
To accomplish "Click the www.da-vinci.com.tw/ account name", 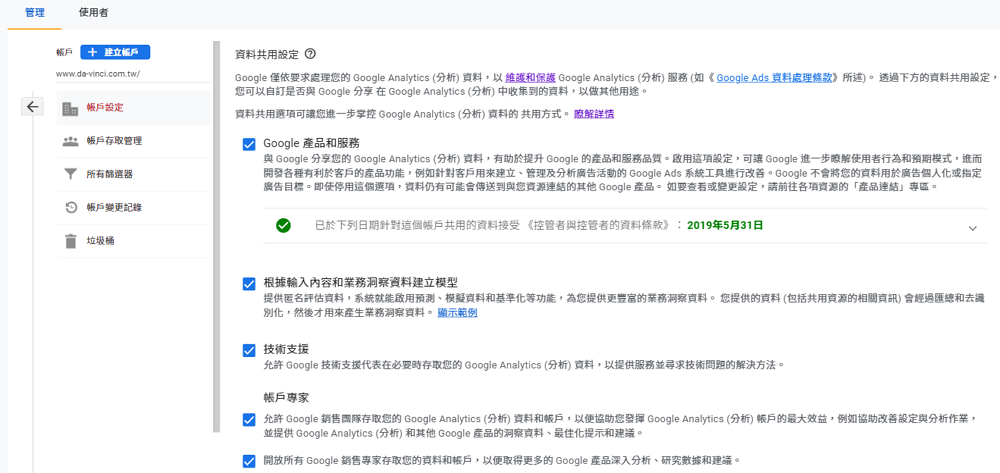I will tap(98, 73).
